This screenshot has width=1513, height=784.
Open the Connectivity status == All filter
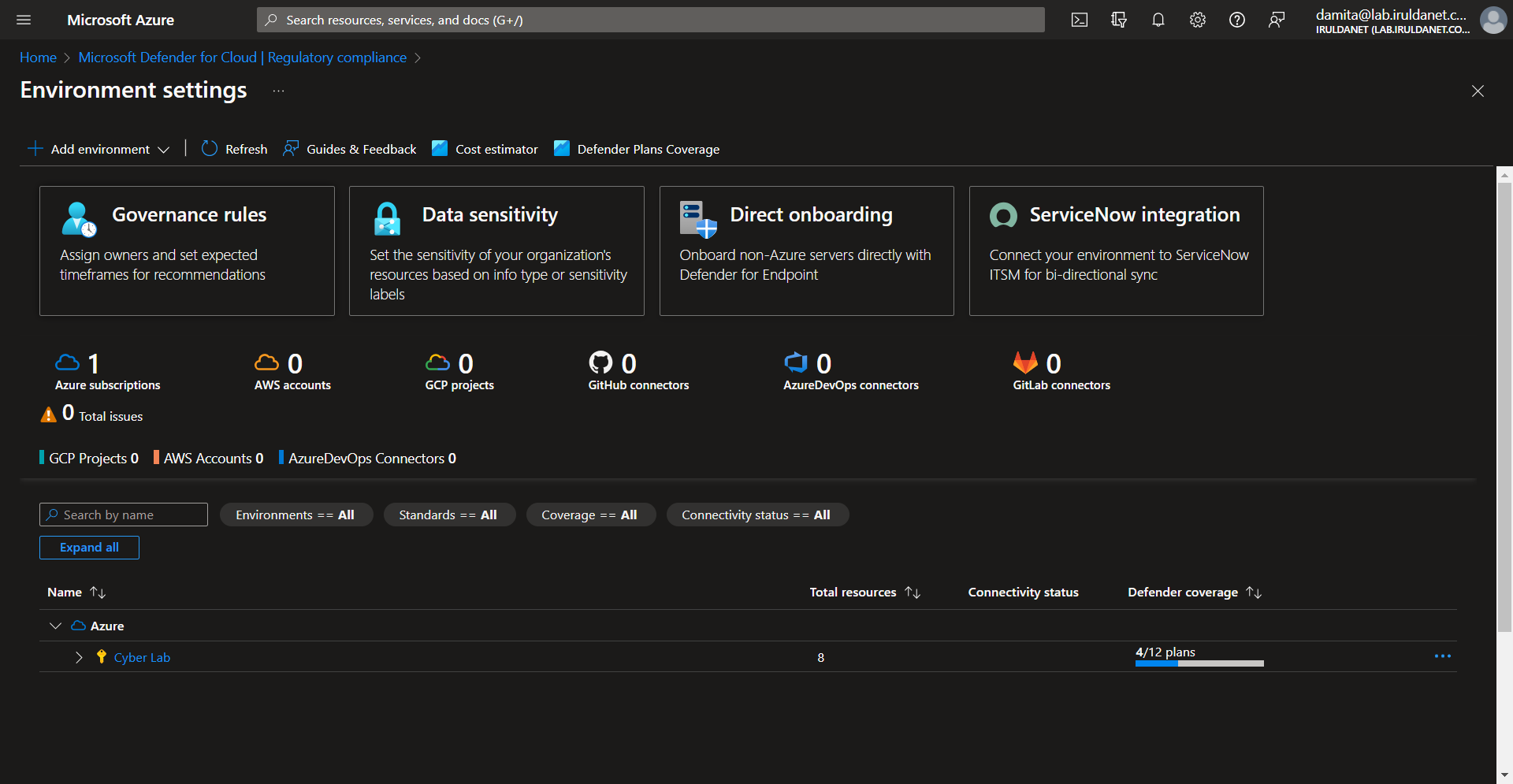click(x=756, y=515)
